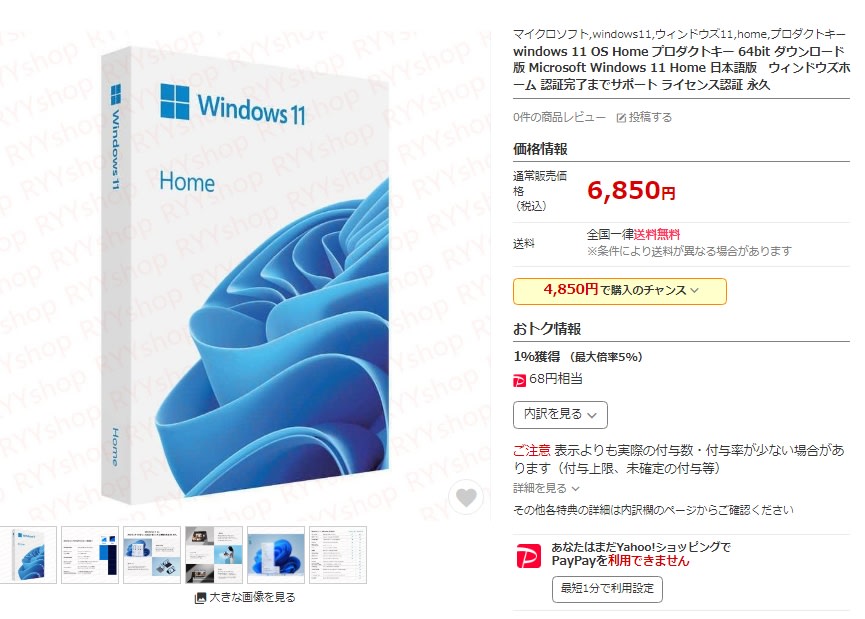Expand 4,850円で購入のチャンス banner
Viewport: 865px width, 619px height.
click(620, 291)
